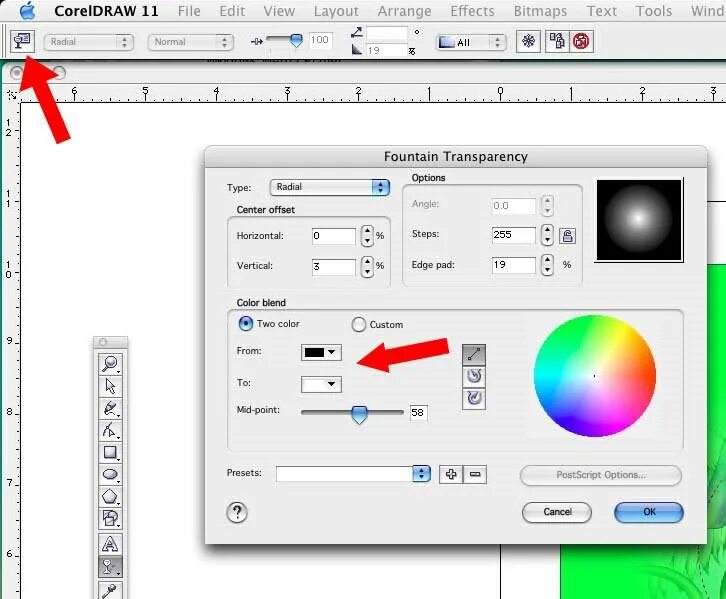Image resolution: width=726 pixels, height=599 pixels.
Task: Open property bar Radial transparency type dropdown
Action: click(x=89, y=42)
